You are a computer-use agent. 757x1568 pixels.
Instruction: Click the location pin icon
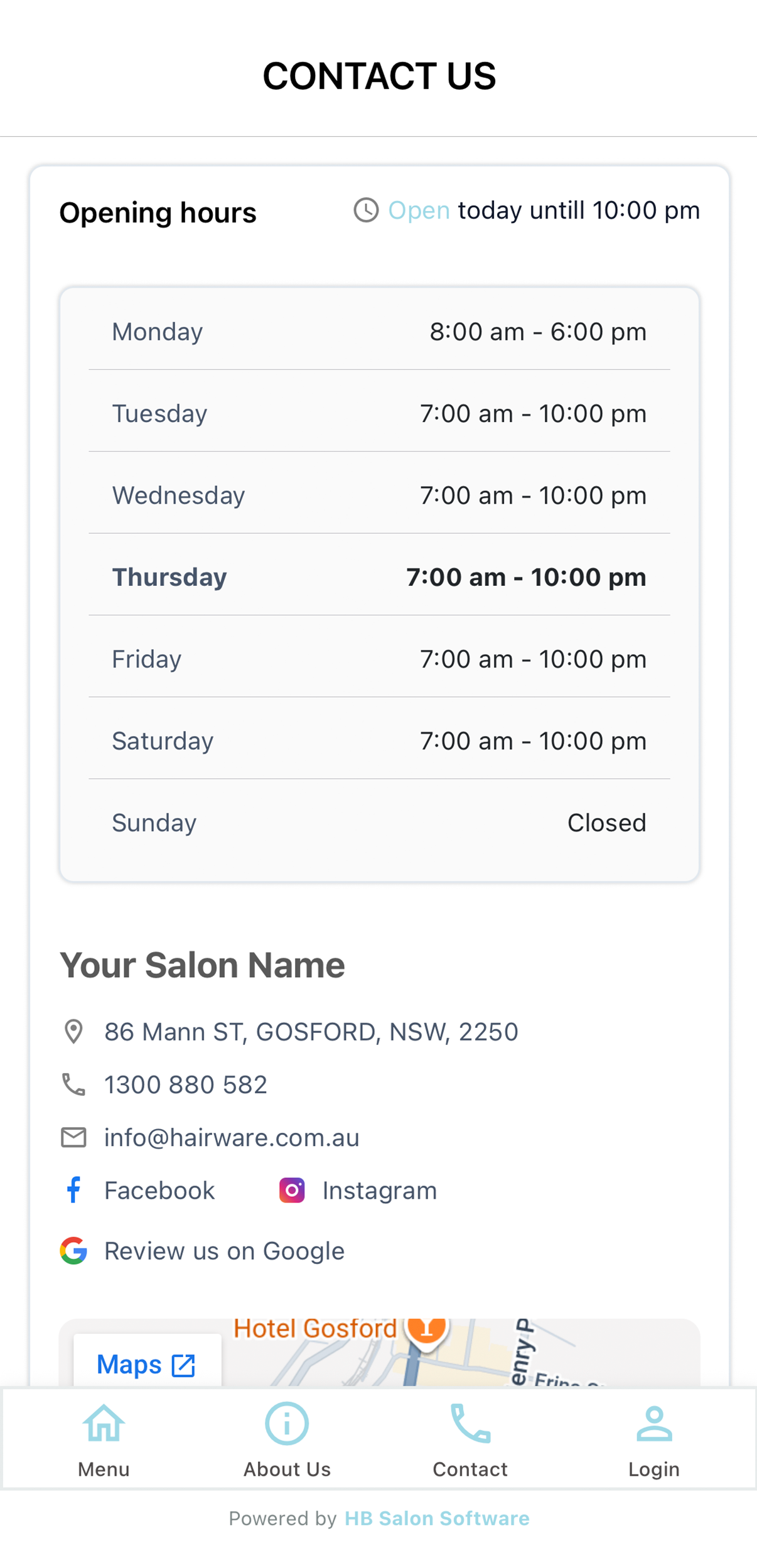pos(73,1031)
